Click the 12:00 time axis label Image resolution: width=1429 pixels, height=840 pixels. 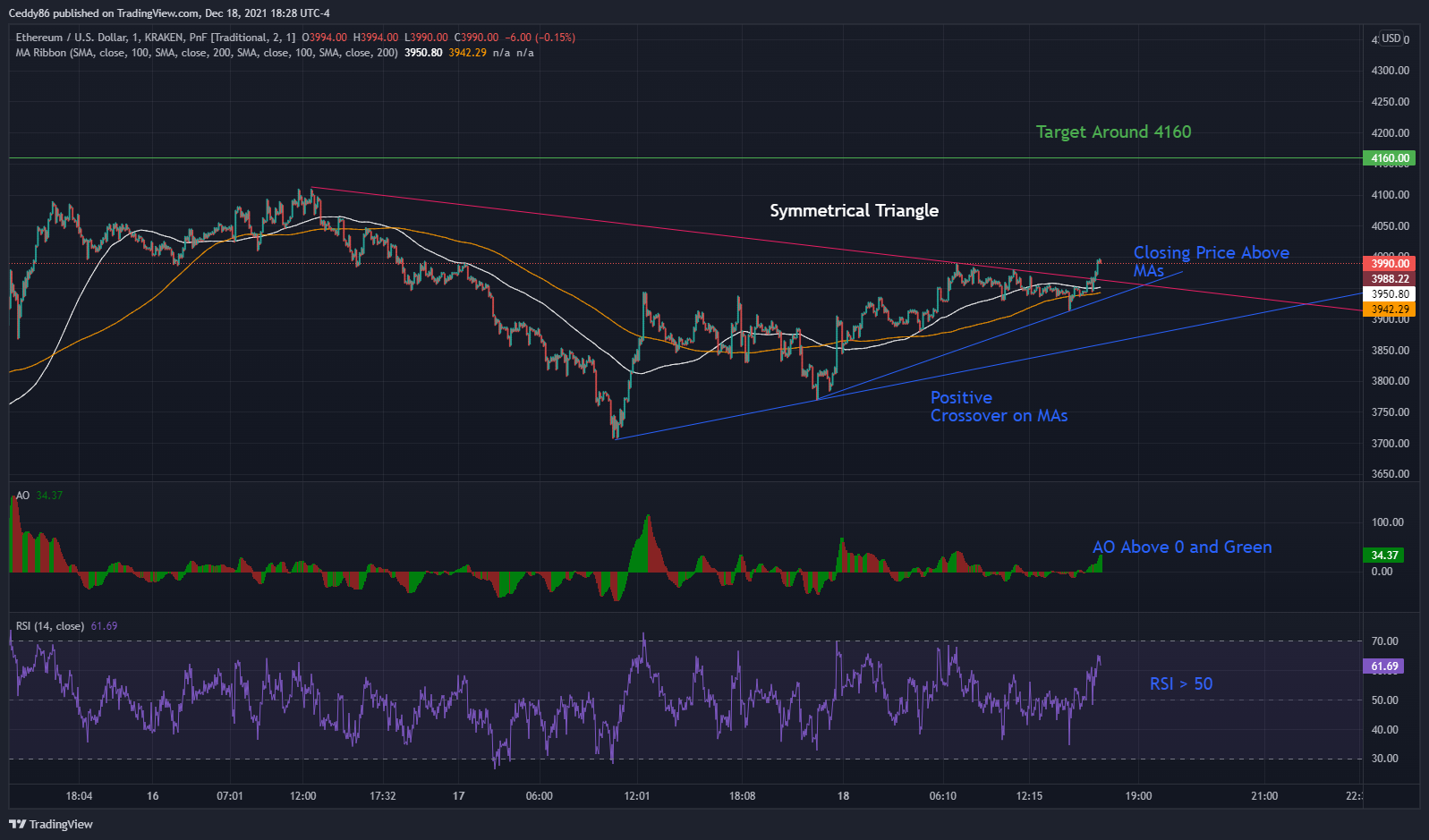click(x=303, y=796)
